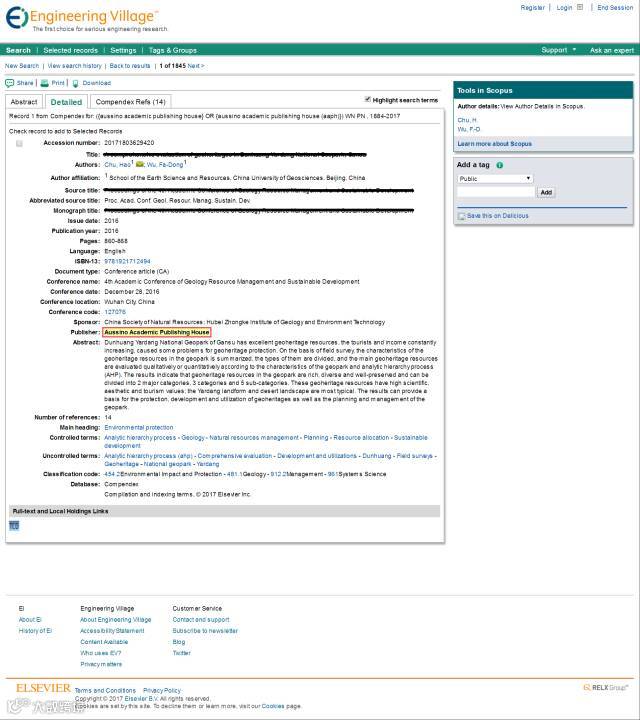Screen dimensions: 640x720
Task: Click Save this on Delicious
Action: tap(498, 216)
